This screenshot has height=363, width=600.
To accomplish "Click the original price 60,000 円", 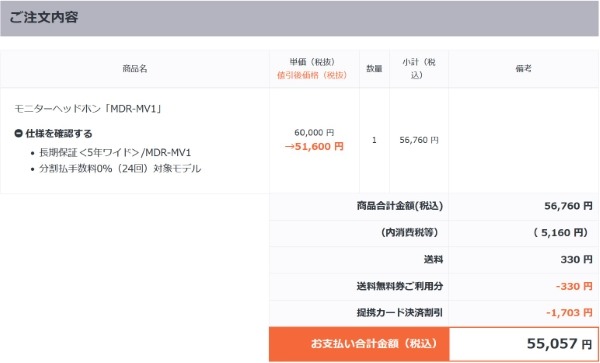I will [x=314, y=132].
